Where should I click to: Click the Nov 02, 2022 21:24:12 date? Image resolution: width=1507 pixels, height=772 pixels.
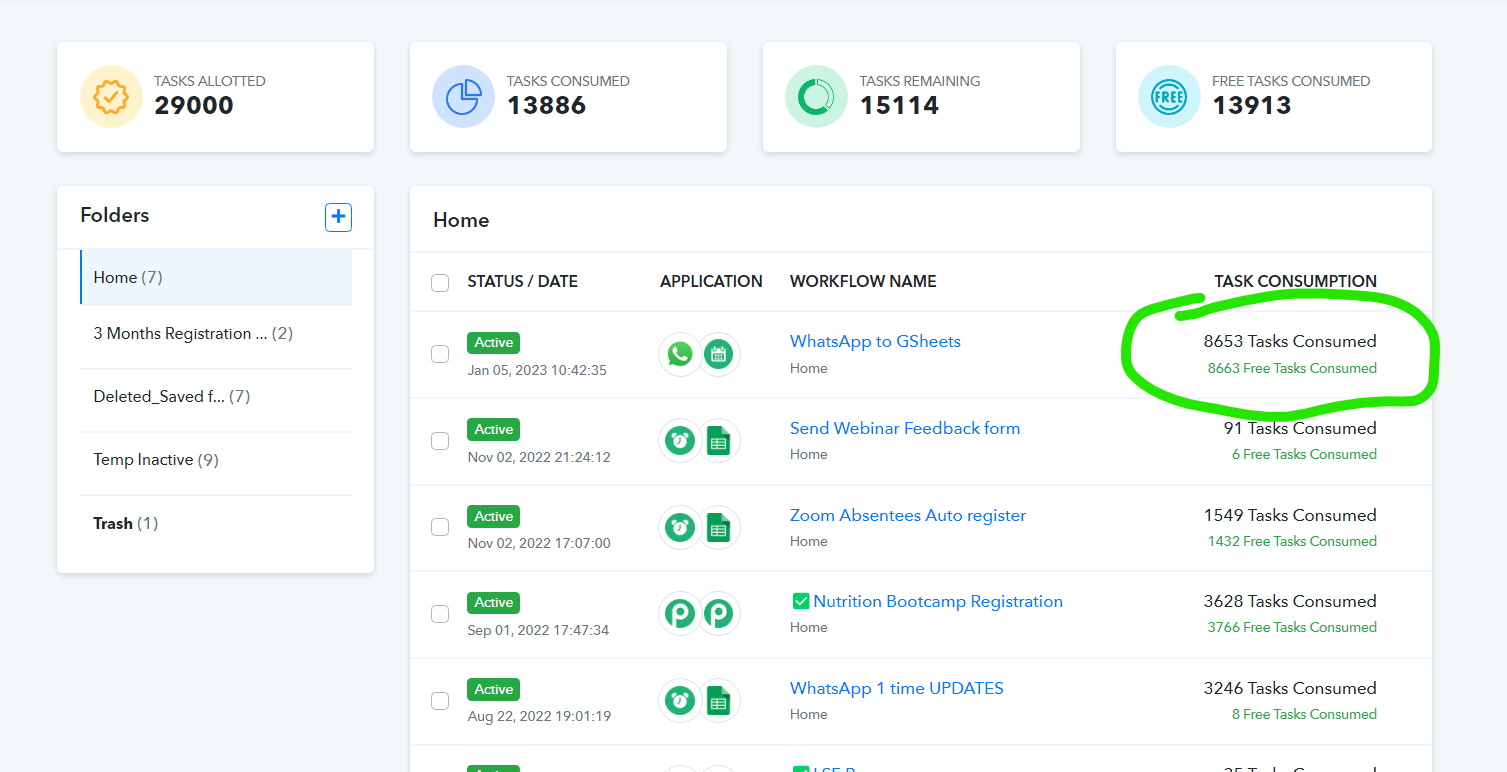pyautogui.click(x=539, y=457)
